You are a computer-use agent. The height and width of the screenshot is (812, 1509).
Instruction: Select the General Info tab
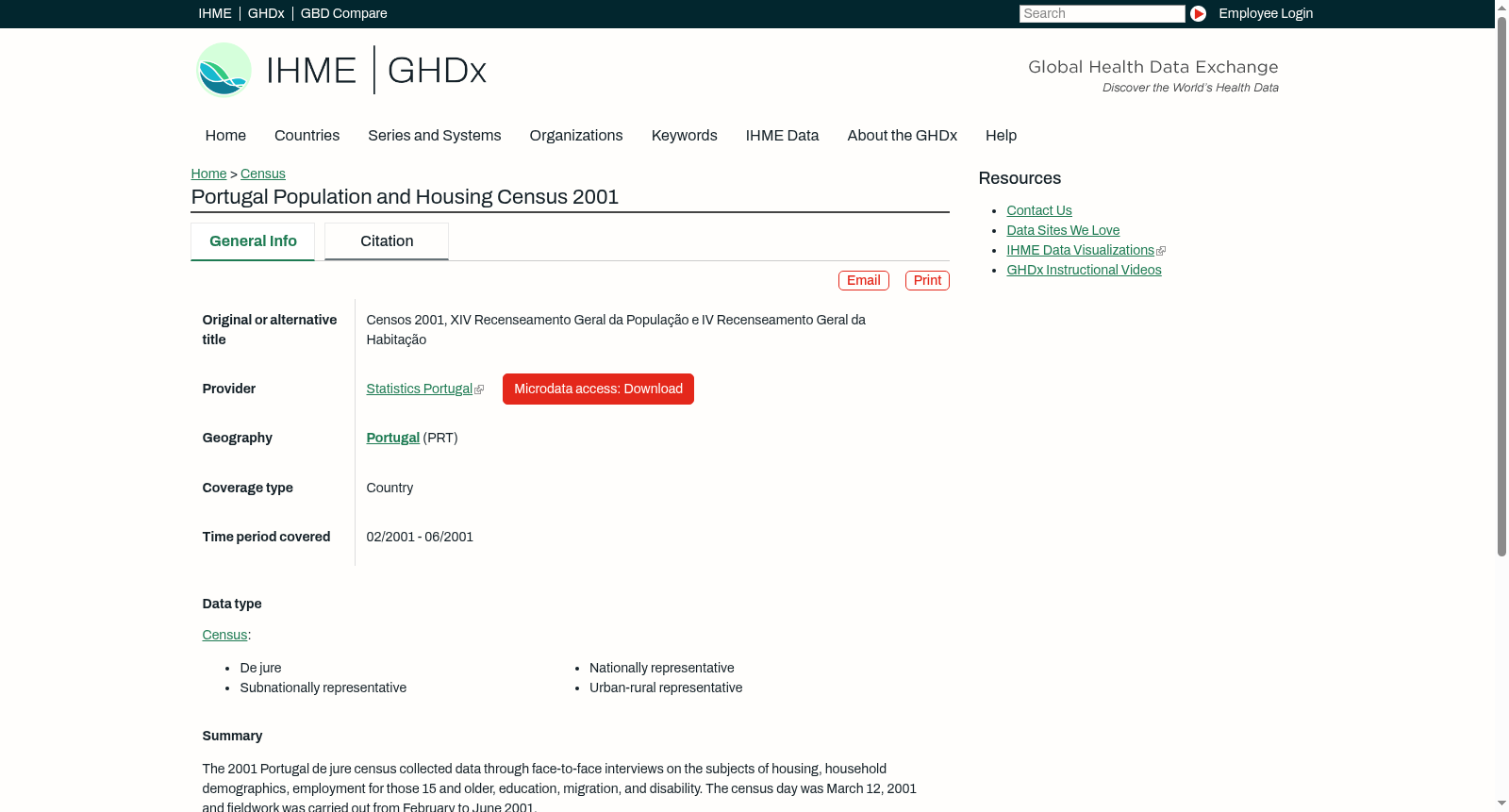pos(253,241)
